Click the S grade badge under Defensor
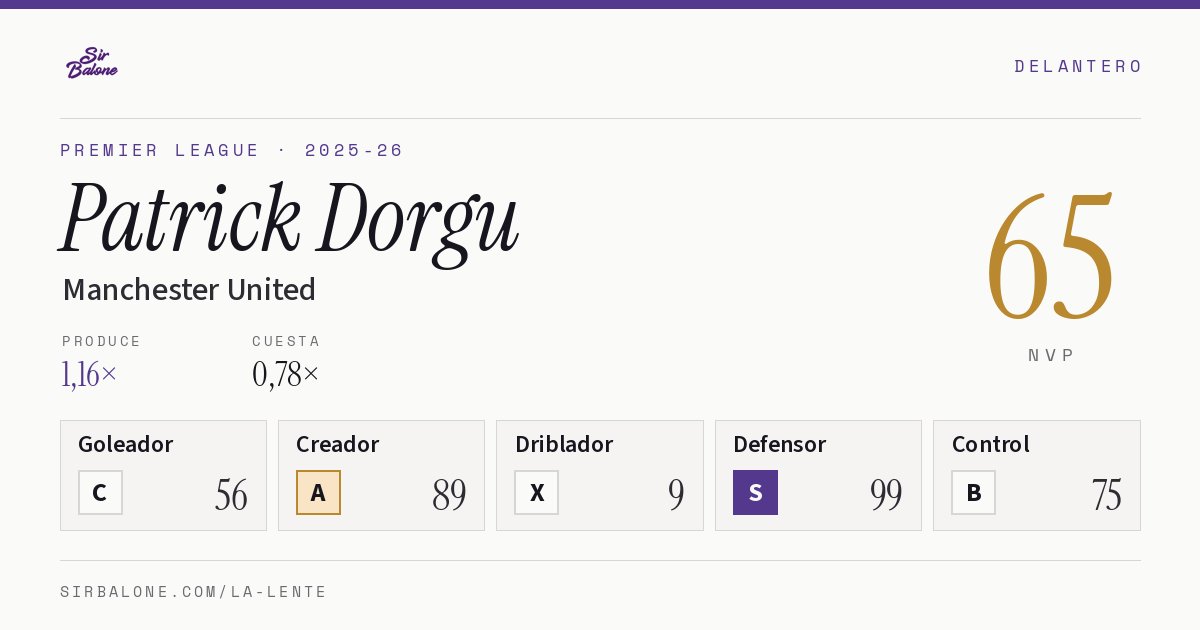Screen dimensions: 1200x630 click(x=755, y=492)
